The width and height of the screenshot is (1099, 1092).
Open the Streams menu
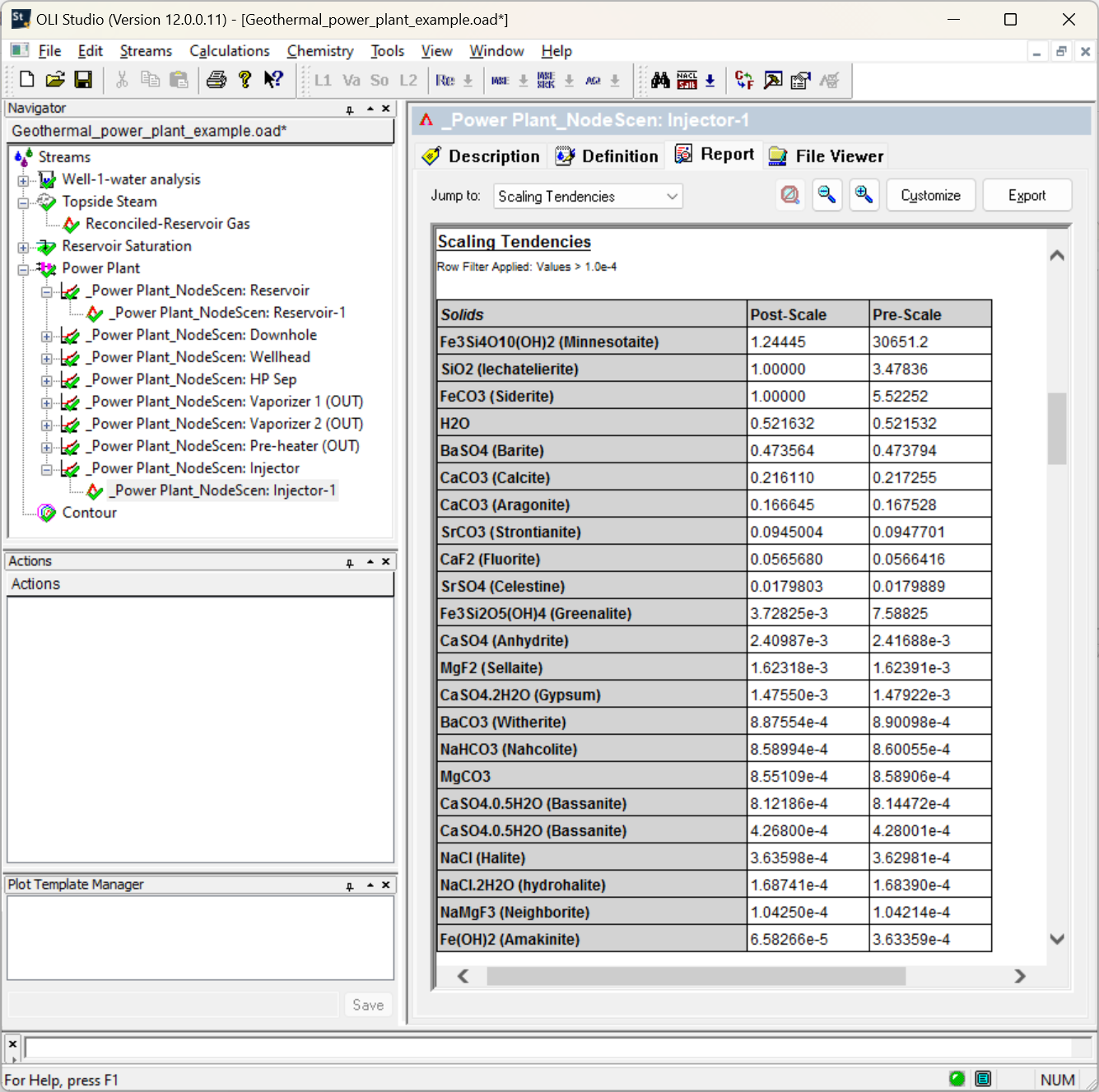[x=146, y=51]
